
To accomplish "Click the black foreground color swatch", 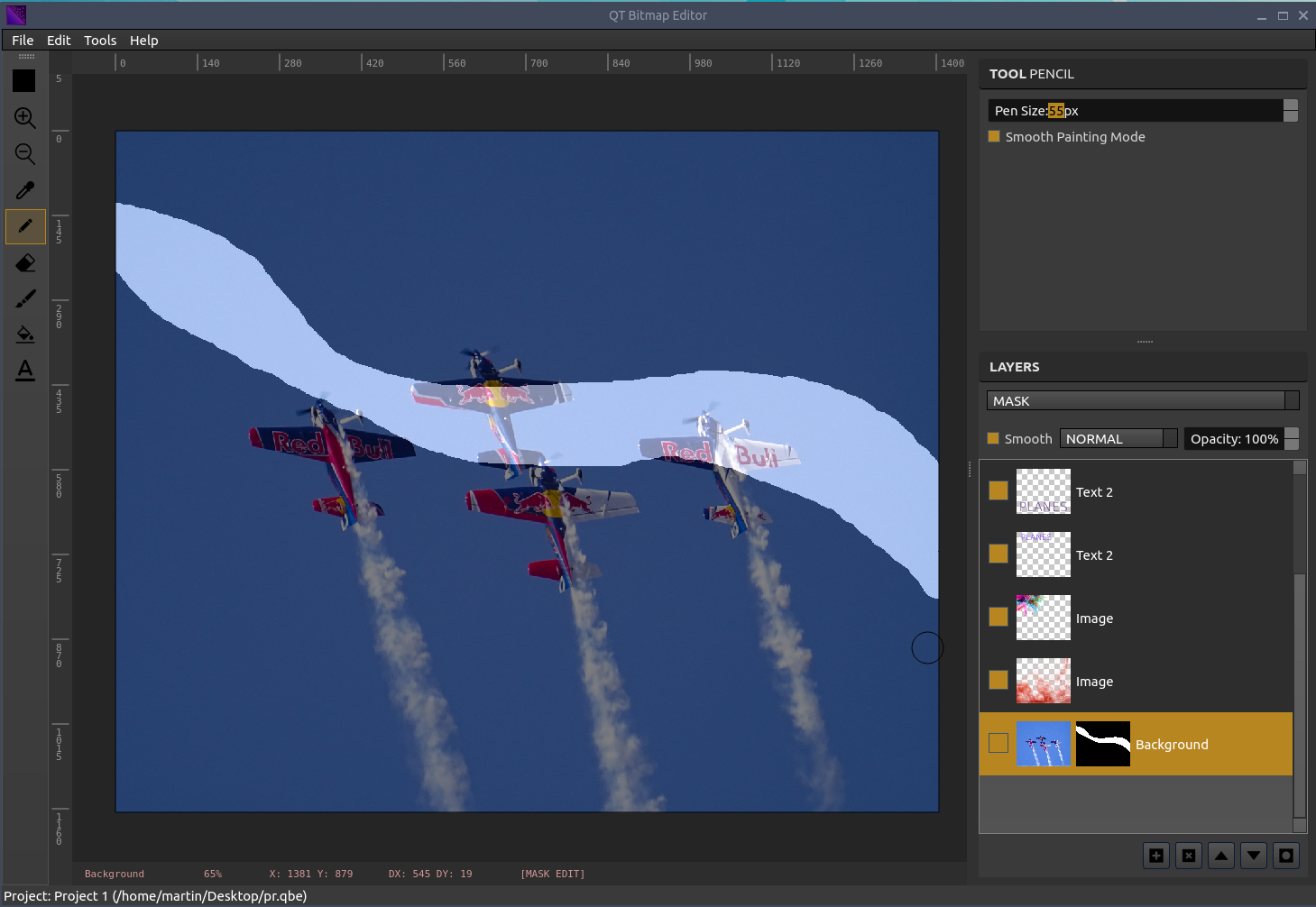I will (x=24, y=81).
